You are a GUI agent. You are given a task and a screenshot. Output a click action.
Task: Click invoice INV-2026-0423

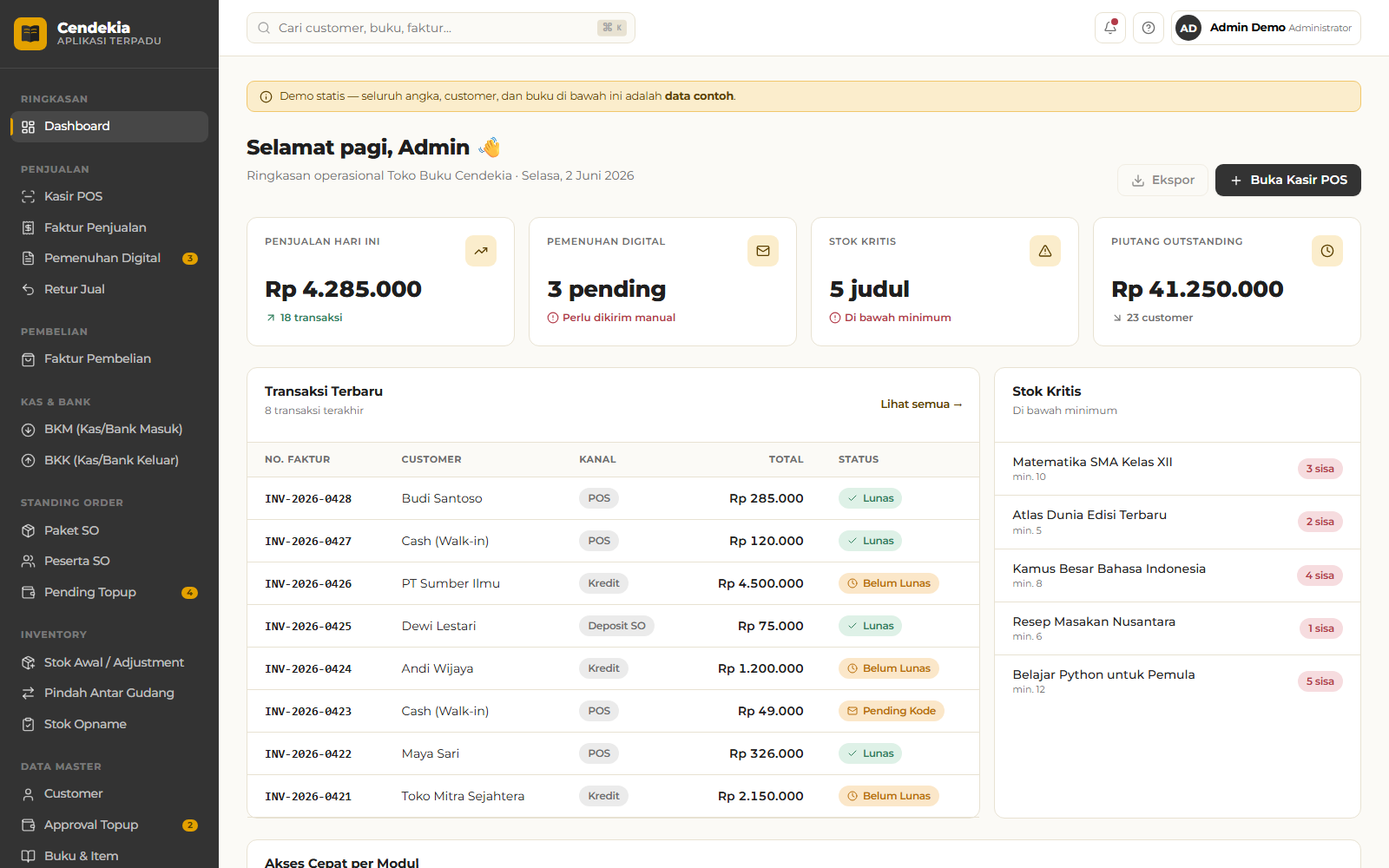pos(308,712)
